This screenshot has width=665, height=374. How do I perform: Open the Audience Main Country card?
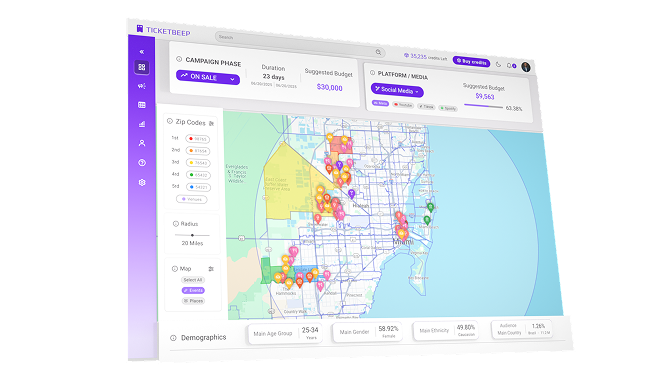pyautogui.click(x=522, y=329)
